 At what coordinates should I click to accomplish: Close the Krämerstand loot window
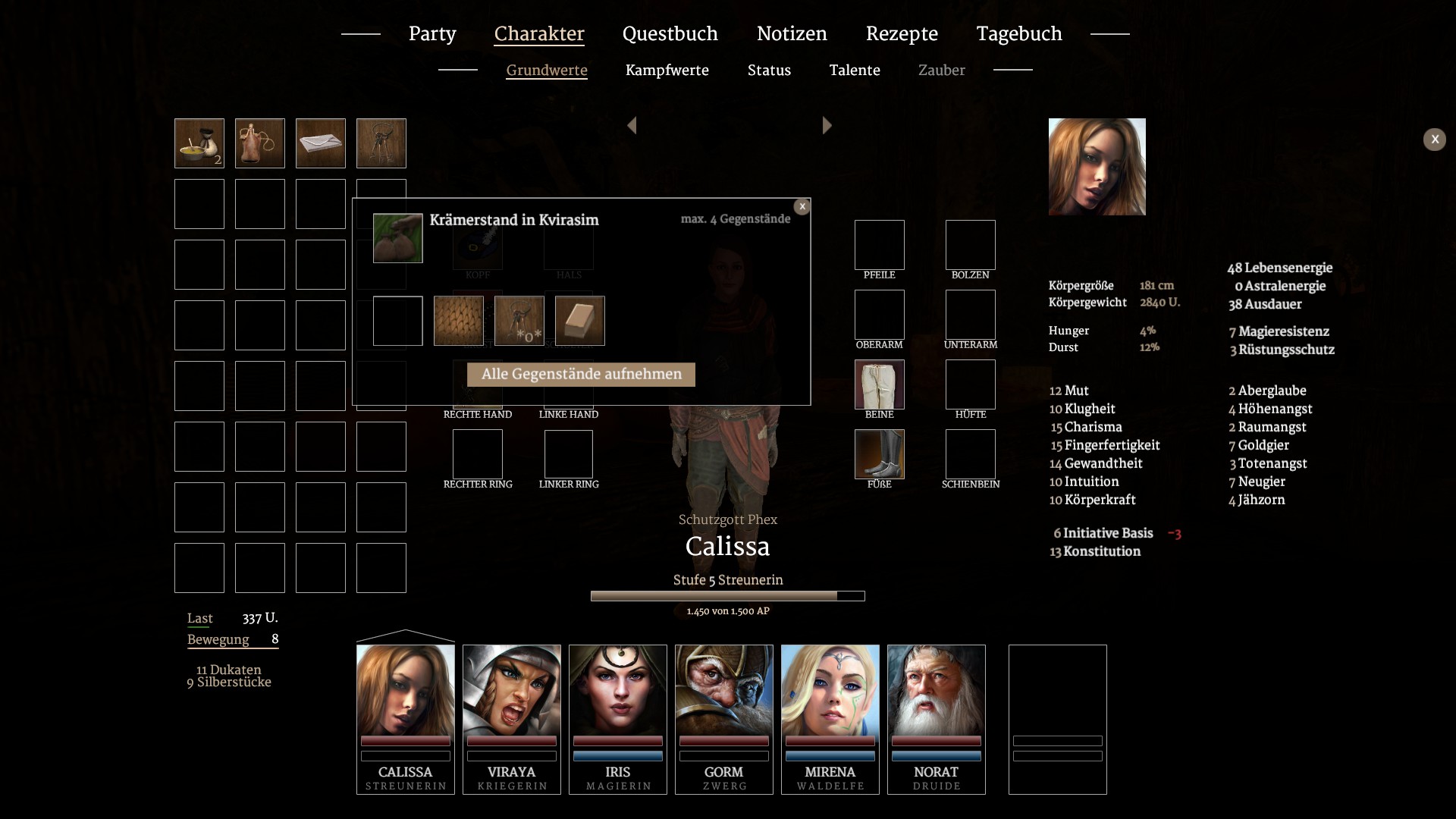[802, 206]
